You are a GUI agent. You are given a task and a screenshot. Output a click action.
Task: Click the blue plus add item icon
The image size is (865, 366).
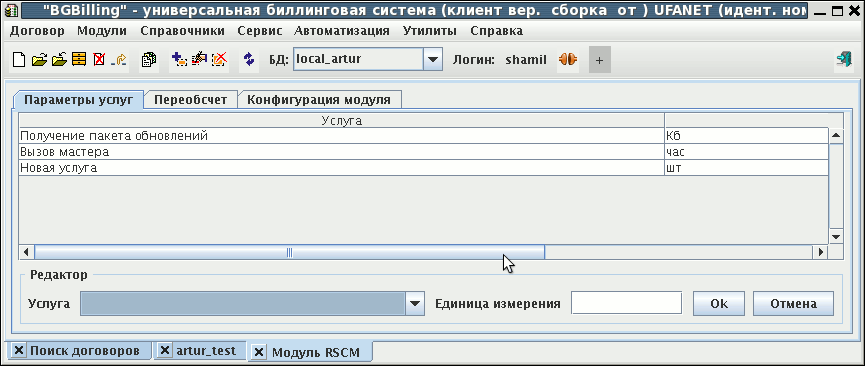179,59
